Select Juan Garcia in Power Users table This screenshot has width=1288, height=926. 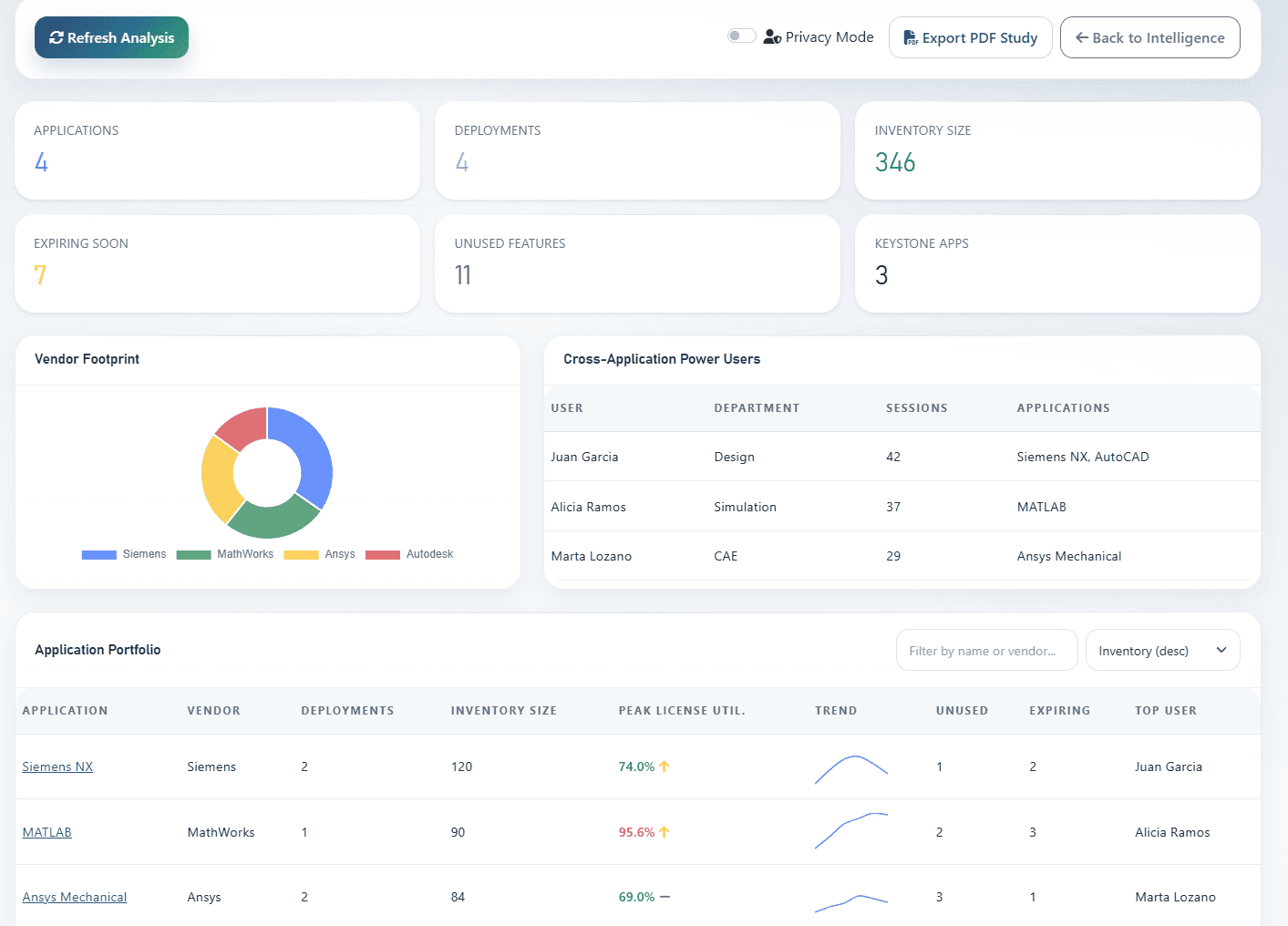(584, 457)
